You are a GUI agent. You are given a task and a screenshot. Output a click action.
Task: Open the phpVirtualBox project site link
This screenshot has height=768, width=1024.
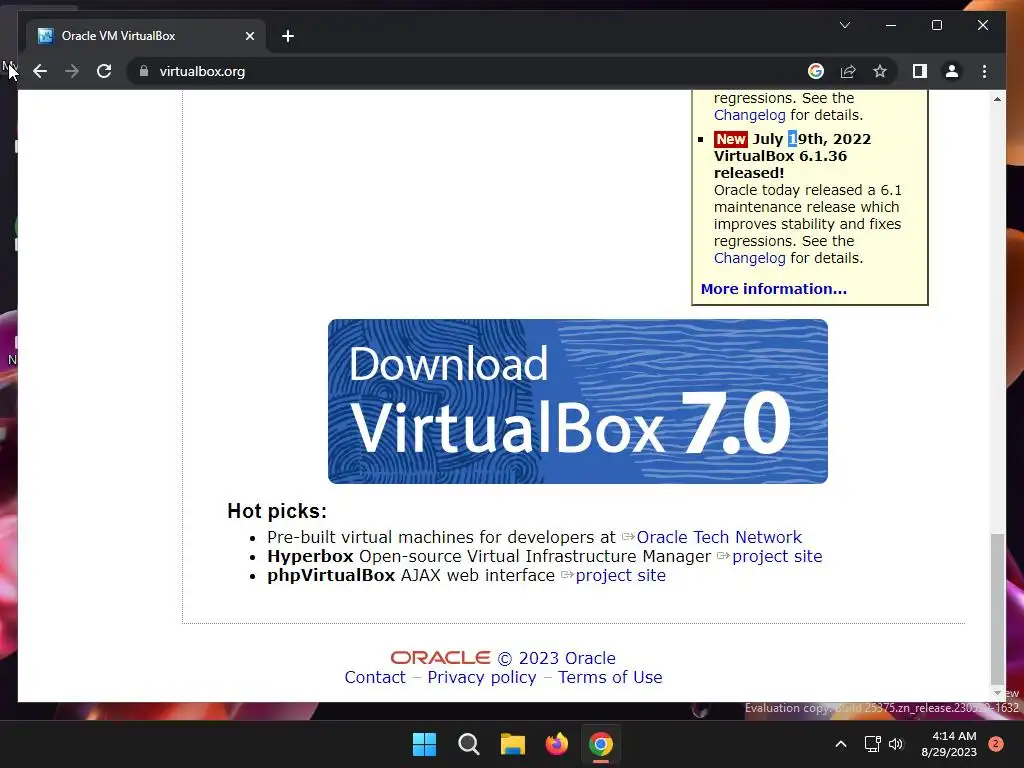tap(620, 575)
